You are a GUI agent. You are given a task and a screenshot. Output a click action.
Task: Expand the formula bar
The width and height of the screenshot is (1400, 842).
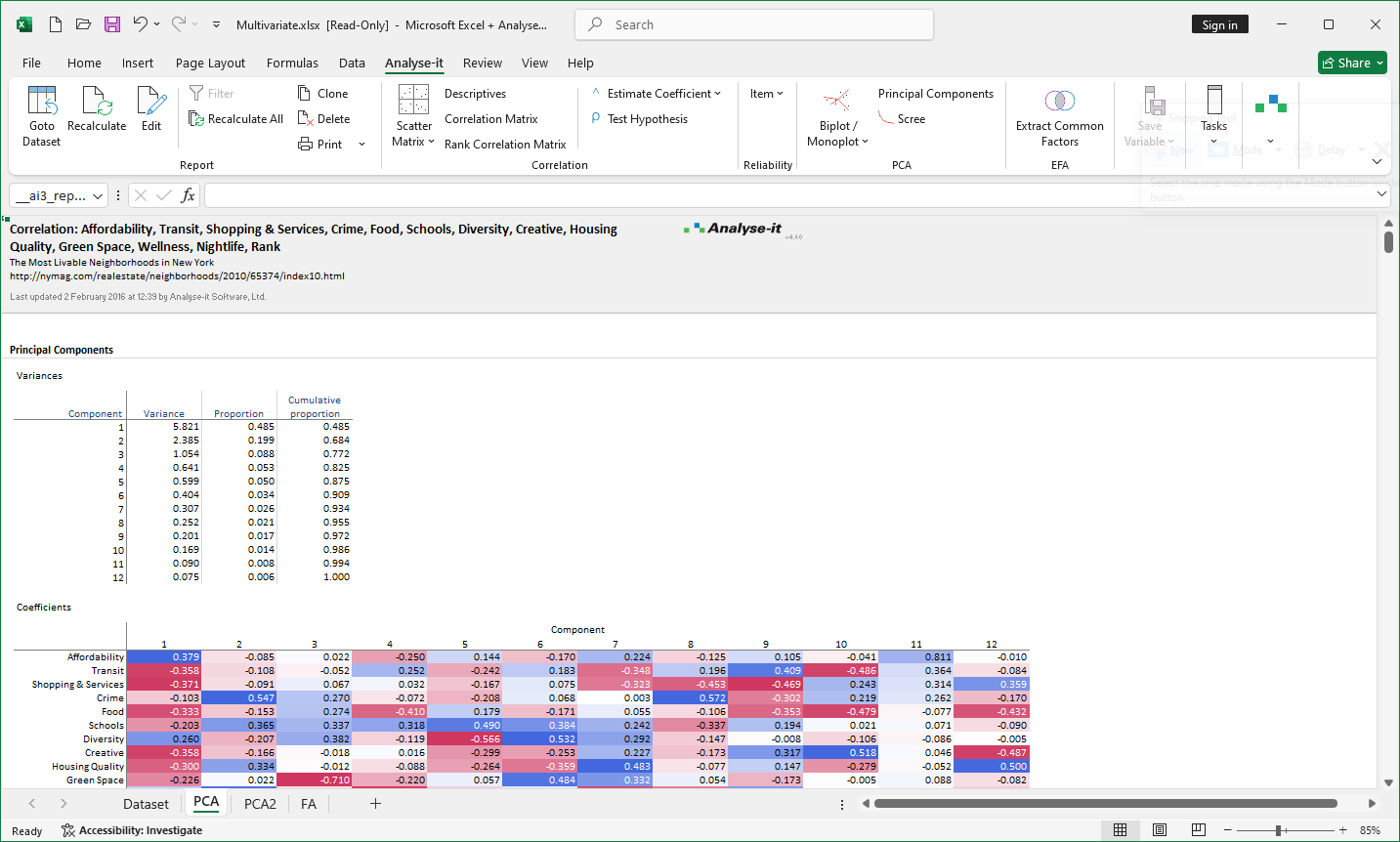coord(1382,194)
